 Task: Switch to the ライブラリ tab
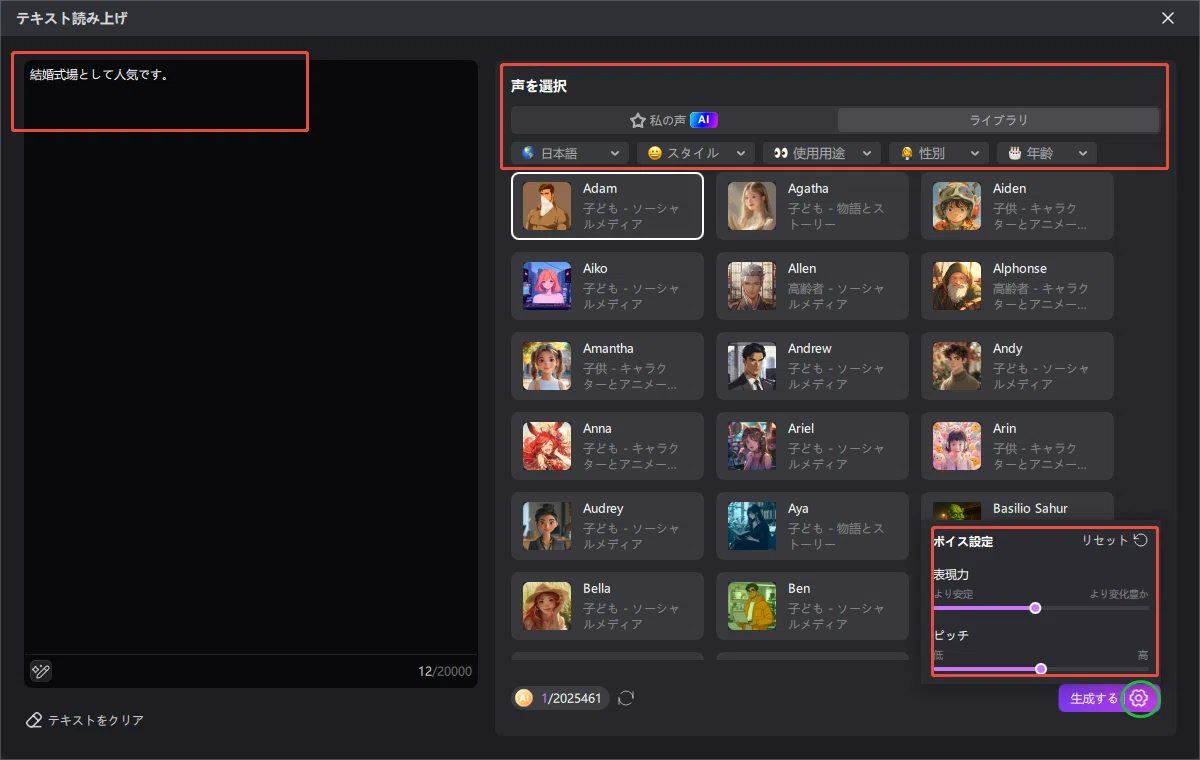coord(998,119)
